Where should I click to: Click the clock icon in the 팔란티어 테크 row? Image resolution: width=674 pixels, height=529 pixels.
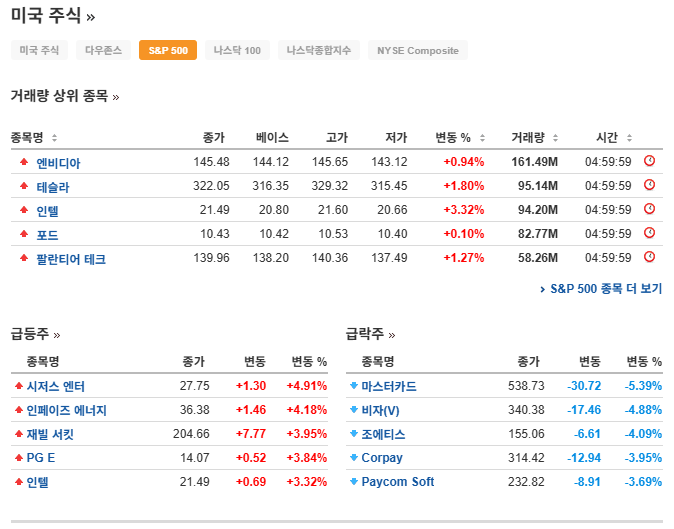[x=649, y=257]
